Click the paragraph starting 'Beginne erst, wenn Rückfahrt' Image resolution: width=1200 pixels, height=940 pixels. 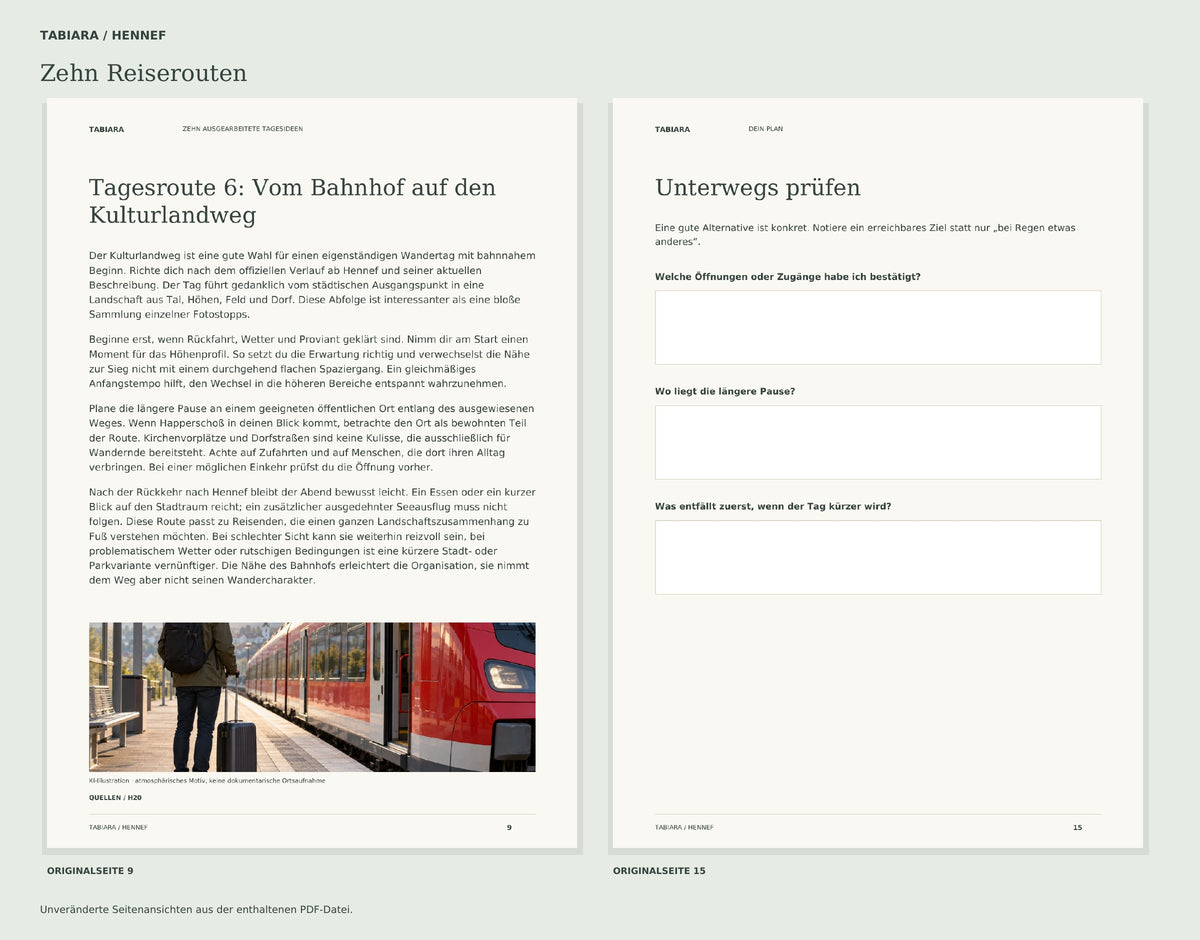tap(312, 362)
